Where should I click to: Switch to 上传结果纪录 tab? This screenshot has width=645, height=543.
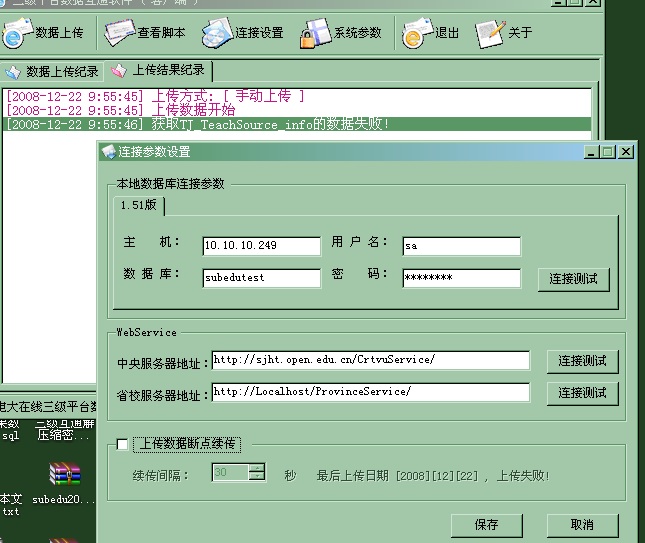click(x=160, y=71)
